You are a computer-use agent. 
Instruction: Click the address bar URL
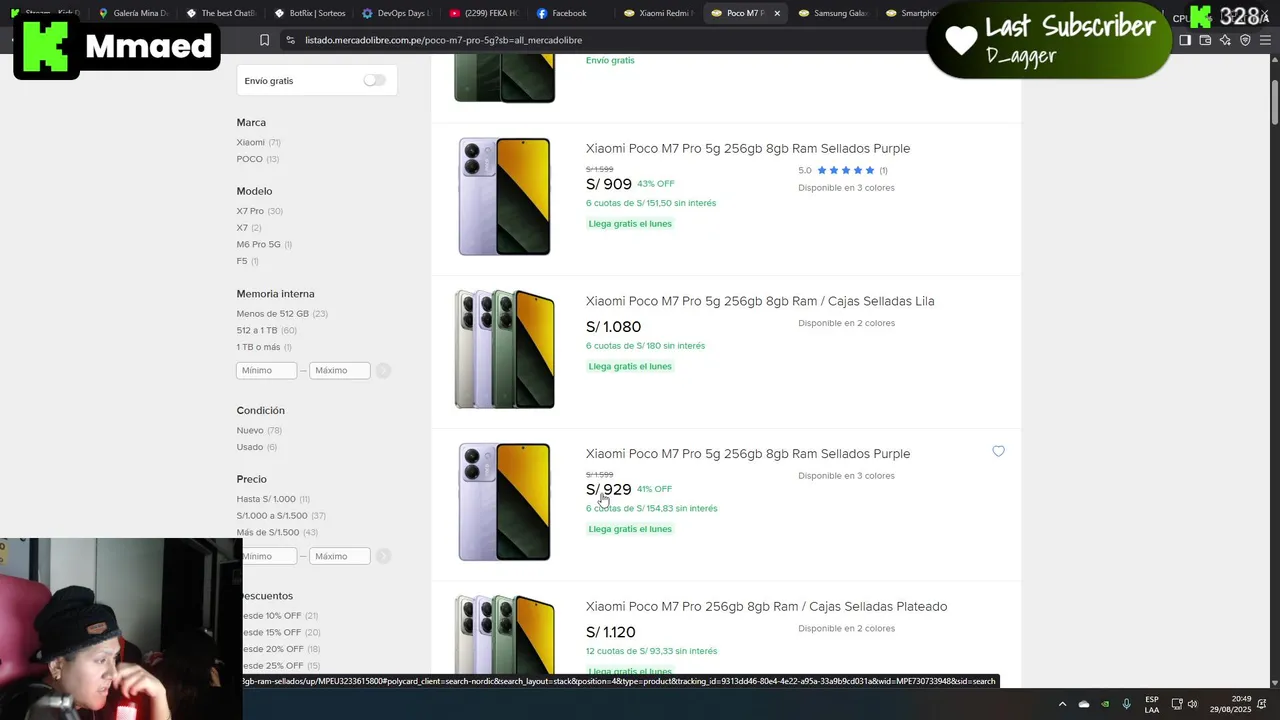pyautogui.click(x=443, y=40)
